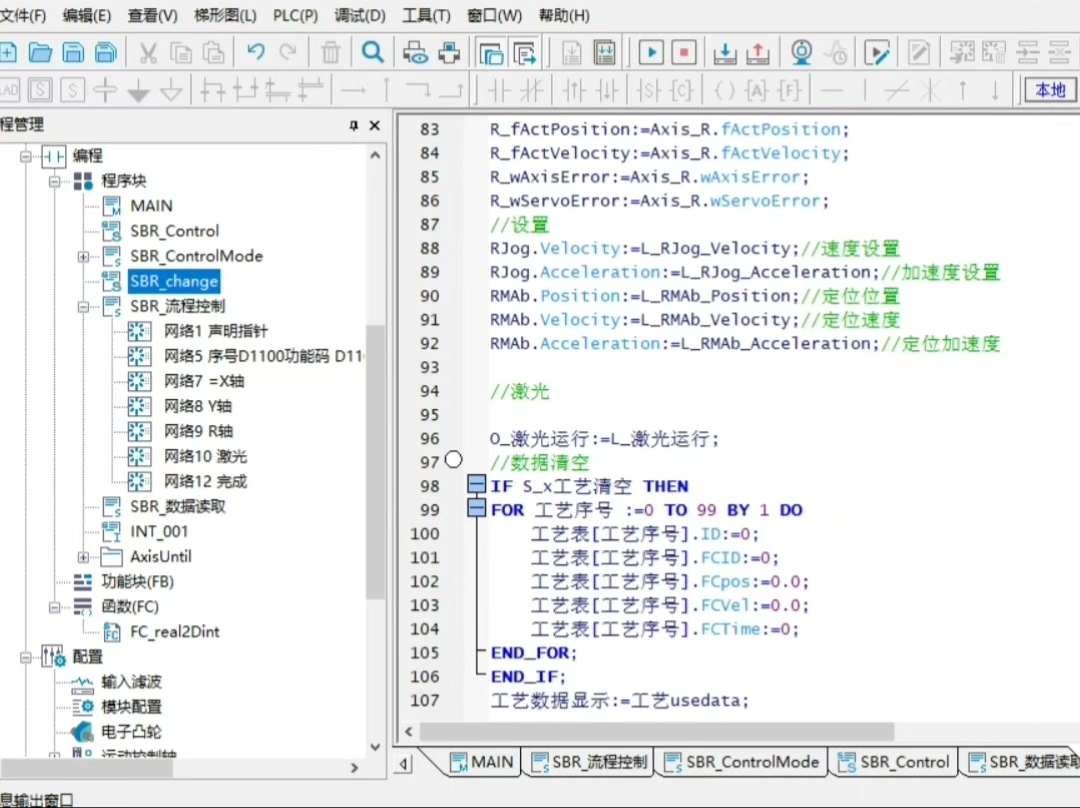
Task: Click the print preview icon
Action: click(x=415, y=52)
